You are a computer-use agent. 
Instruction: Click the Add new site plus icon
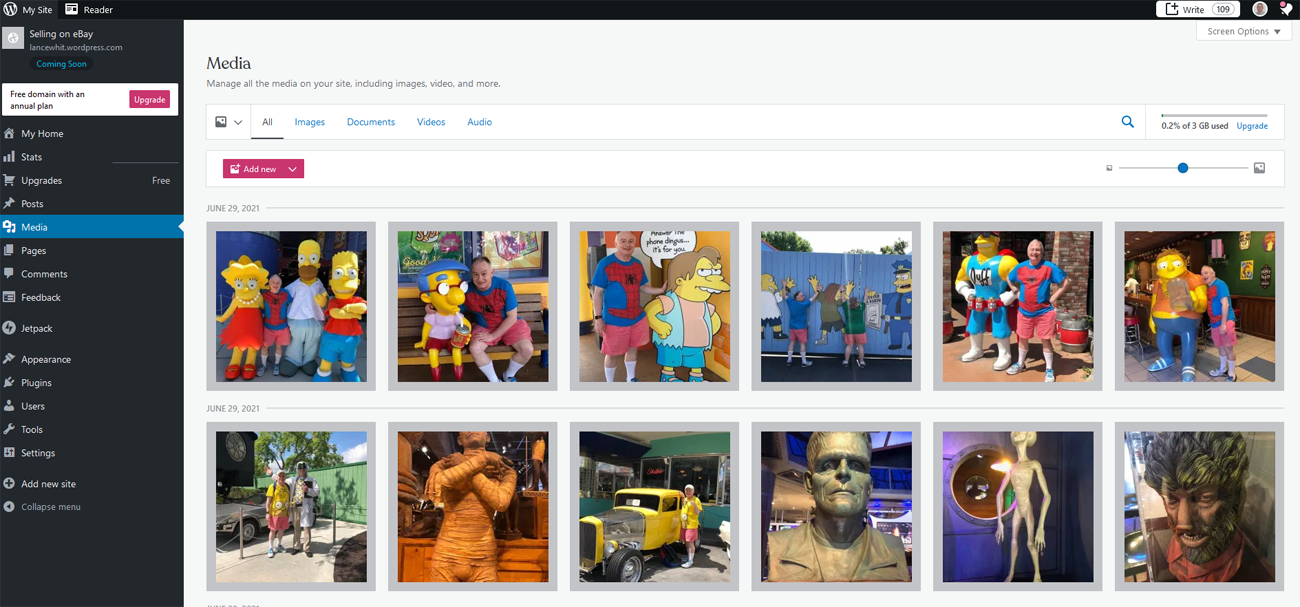tap(9, 483)
